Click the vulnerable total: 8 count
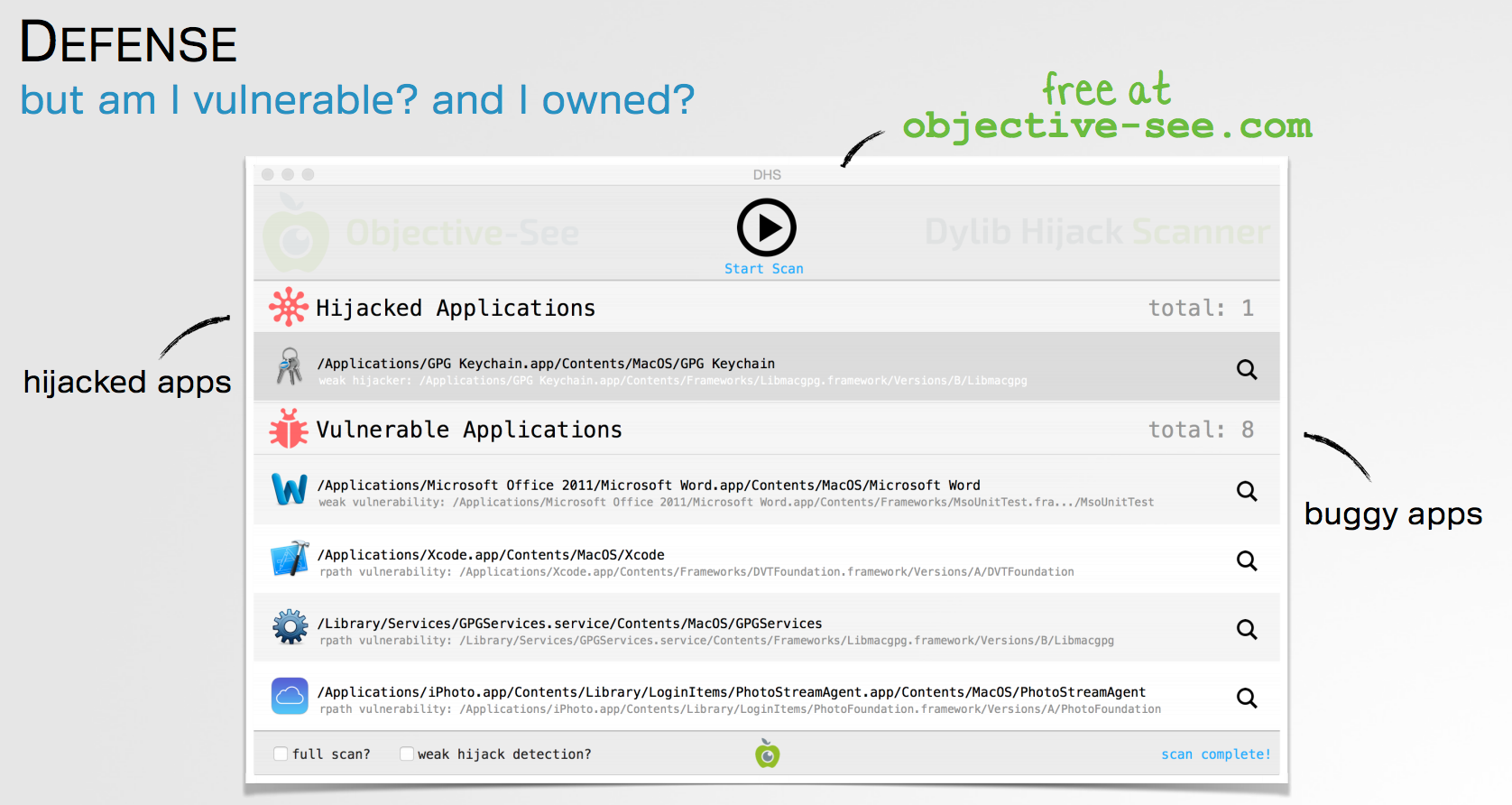1512x805 pixels. 1202,430
